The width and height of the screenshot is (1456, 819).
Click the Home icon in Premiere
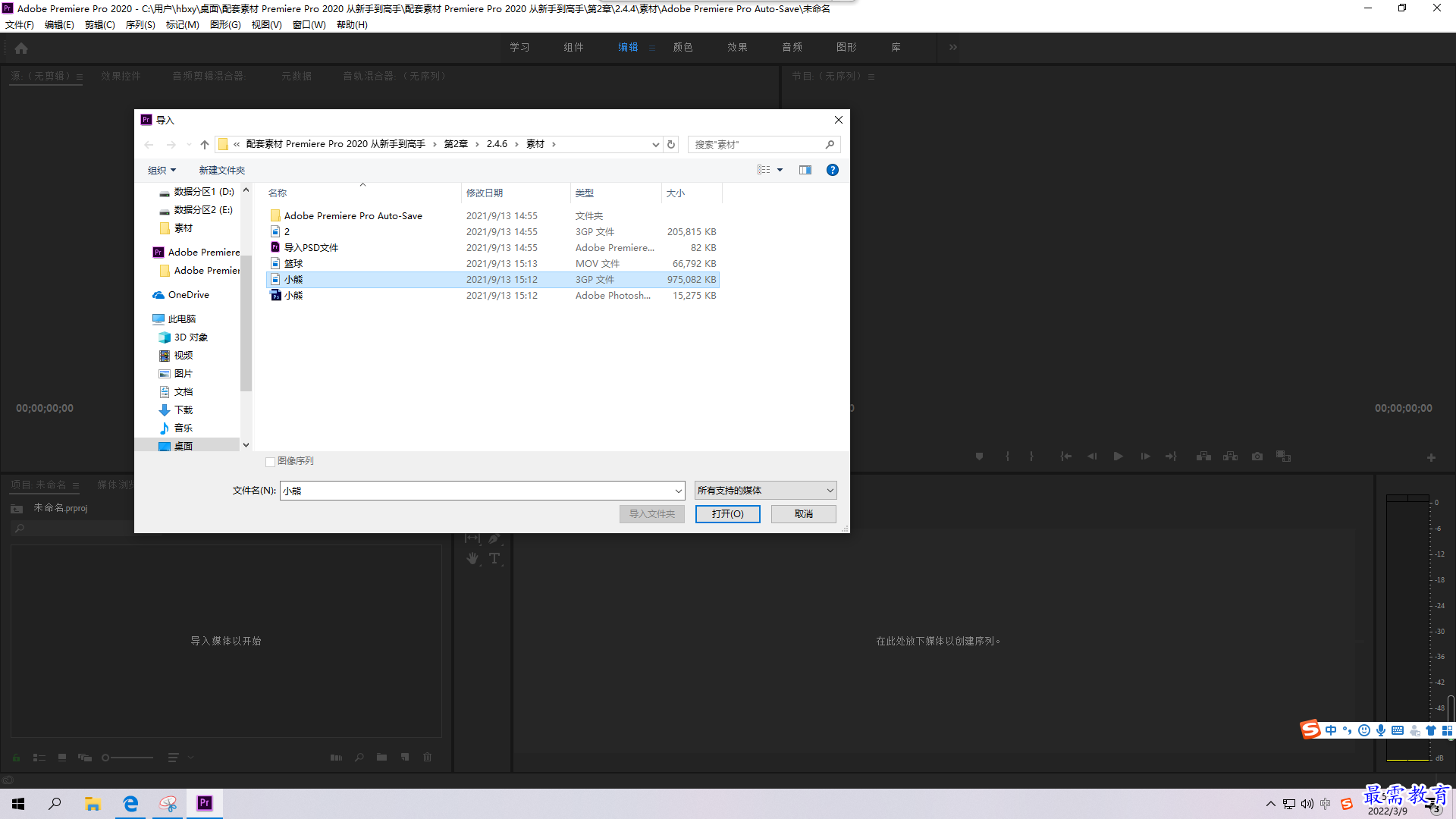pos(21,48)
